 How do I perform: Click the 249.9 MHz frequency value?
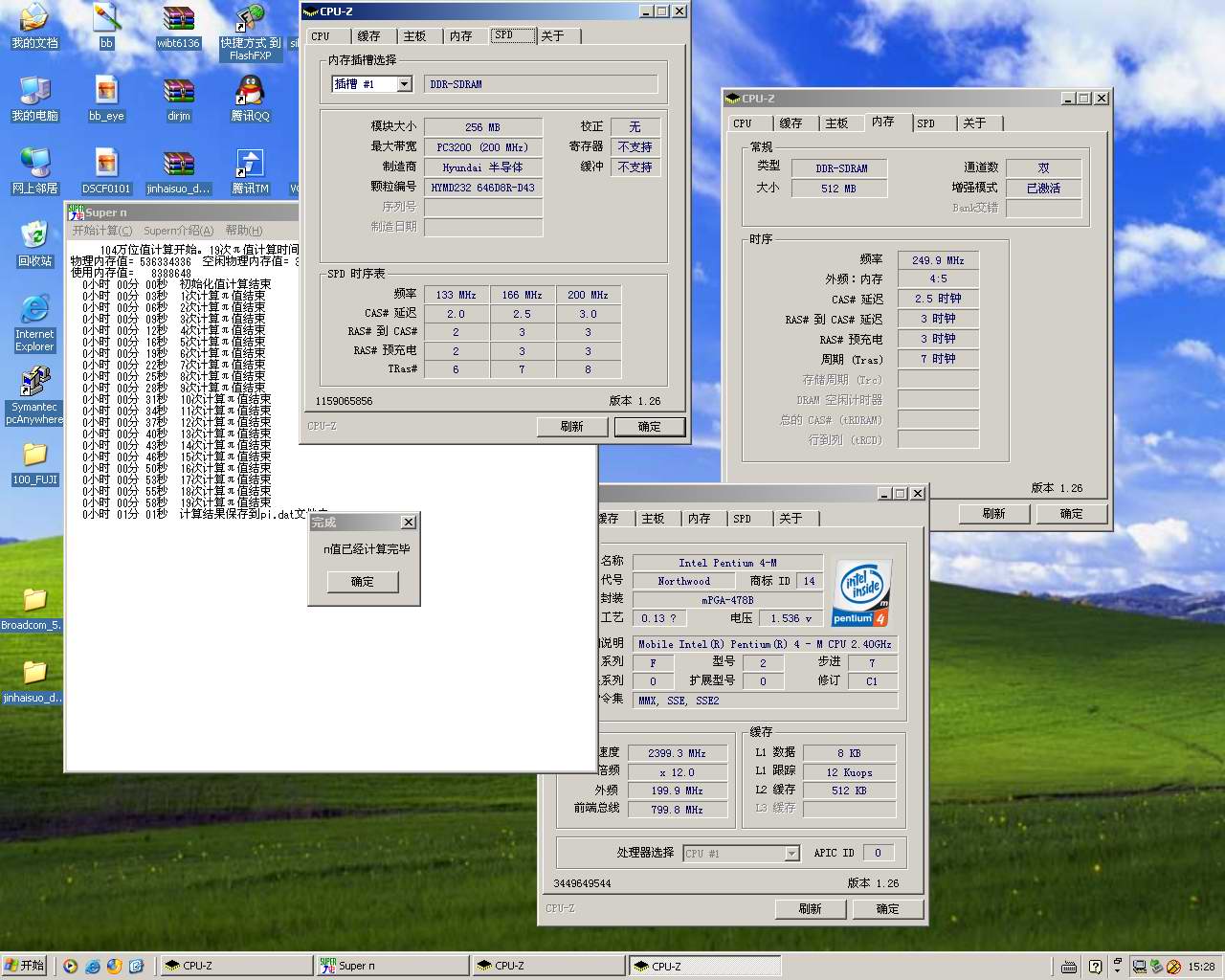pyautogui.click(x=938, y=260)
